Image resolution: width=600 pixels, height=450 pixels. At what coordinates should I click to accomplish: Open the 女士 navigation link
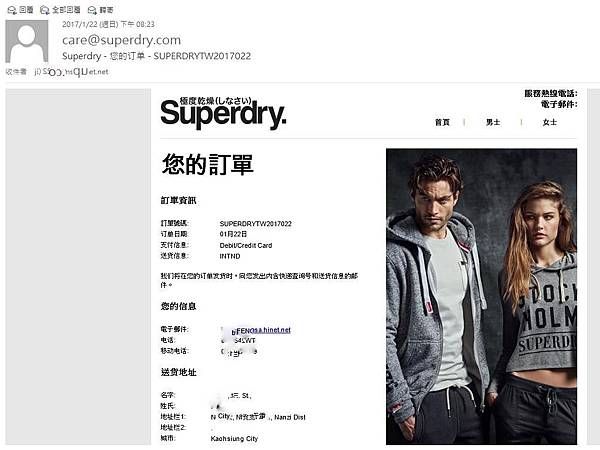549,122
